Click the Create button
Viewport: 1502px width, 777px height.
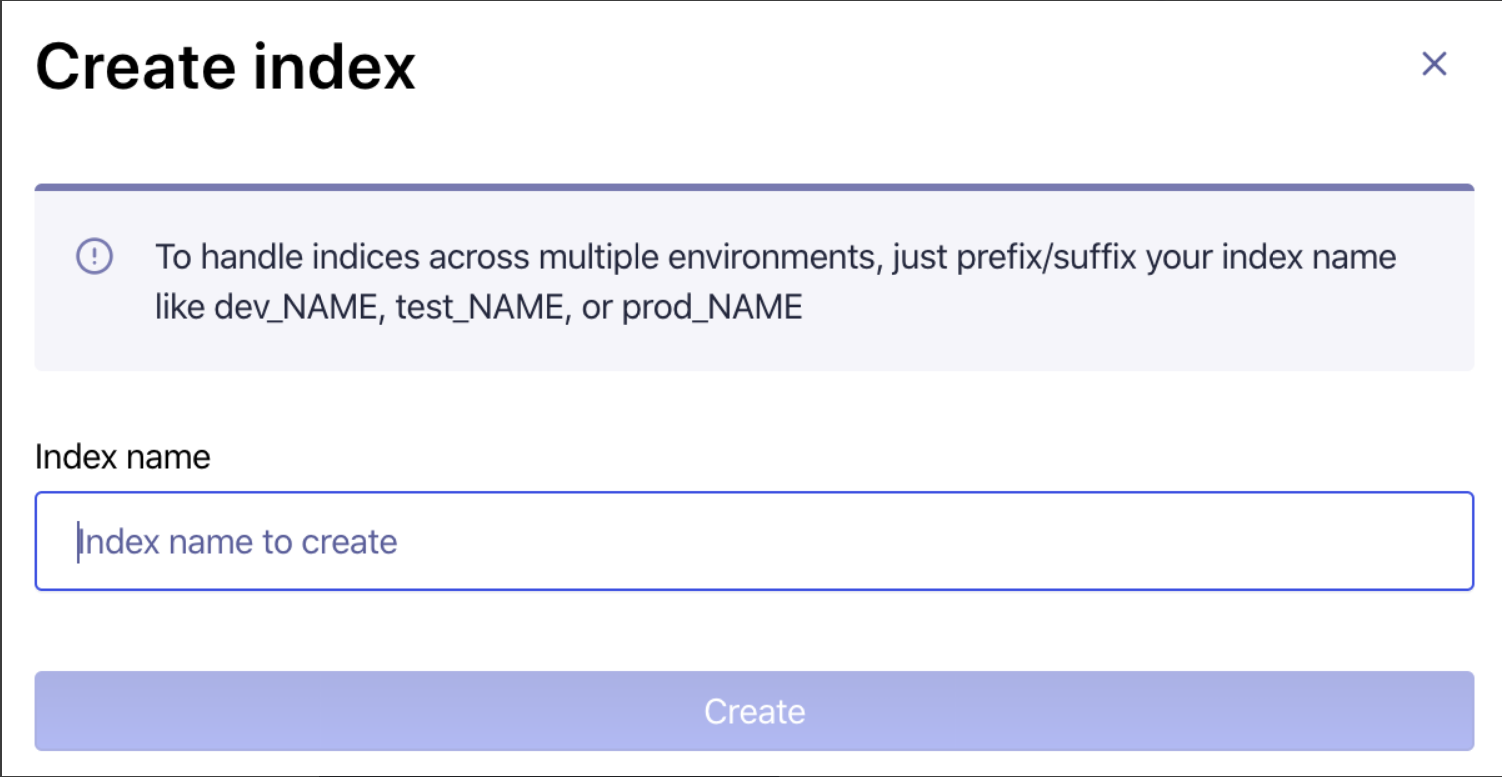tap(754, 711)
